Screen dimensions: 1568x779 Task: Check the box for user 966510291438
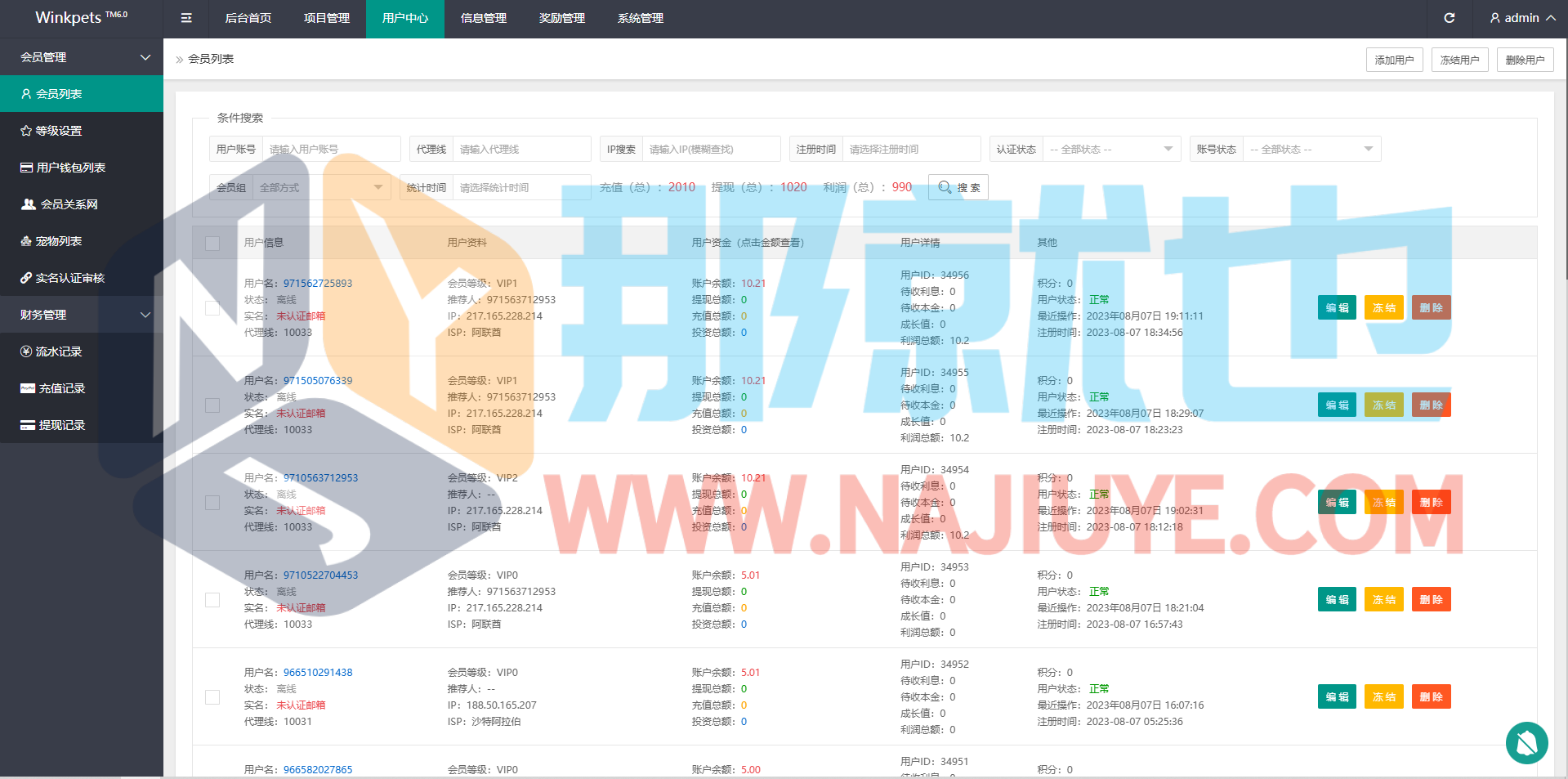pyautogui.click(x=212, y=697)
